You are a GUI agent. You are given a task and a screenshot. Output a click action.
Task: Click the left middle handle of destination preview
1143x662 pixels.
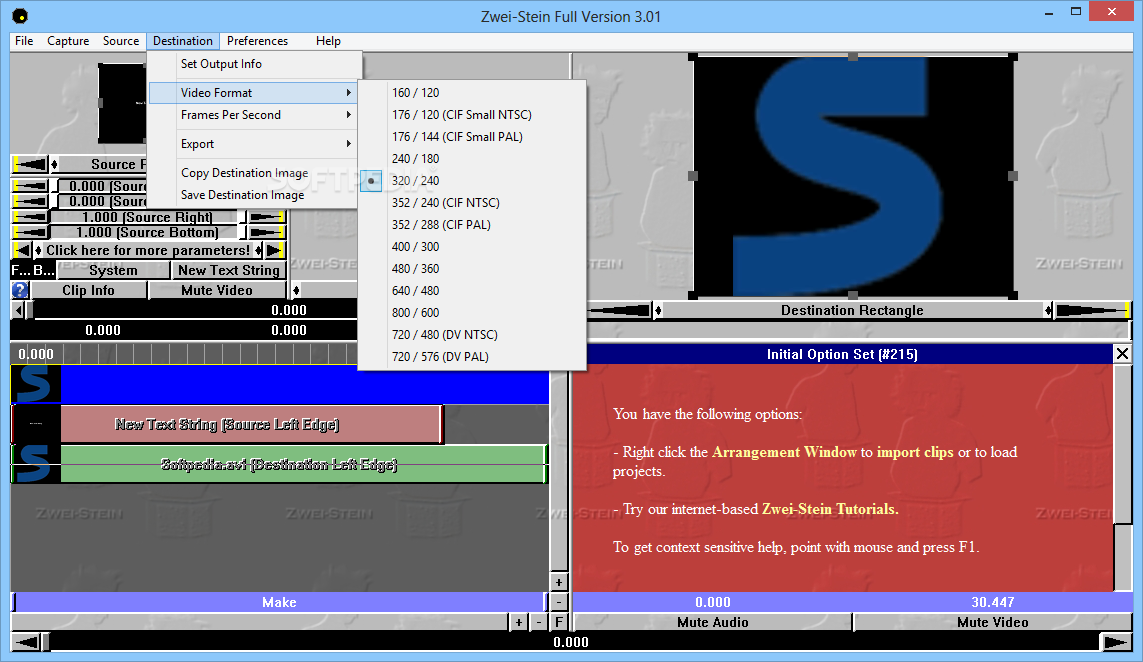click(x=693, y=176)
